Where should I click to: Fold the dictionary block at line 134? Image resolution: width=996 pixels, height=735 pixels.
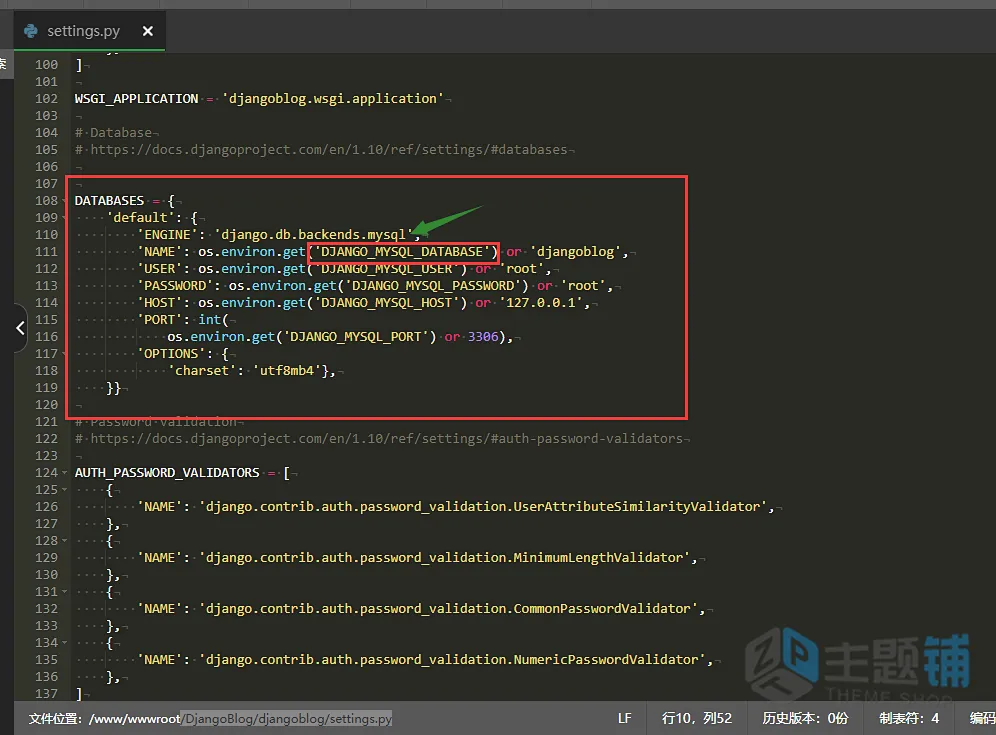click(x=64, y=642)
